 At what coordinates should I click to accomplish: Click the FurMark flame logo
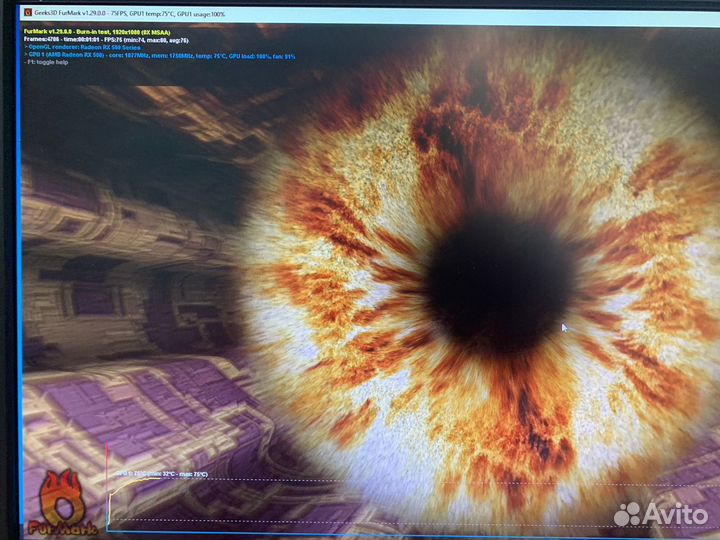point(61,503)
